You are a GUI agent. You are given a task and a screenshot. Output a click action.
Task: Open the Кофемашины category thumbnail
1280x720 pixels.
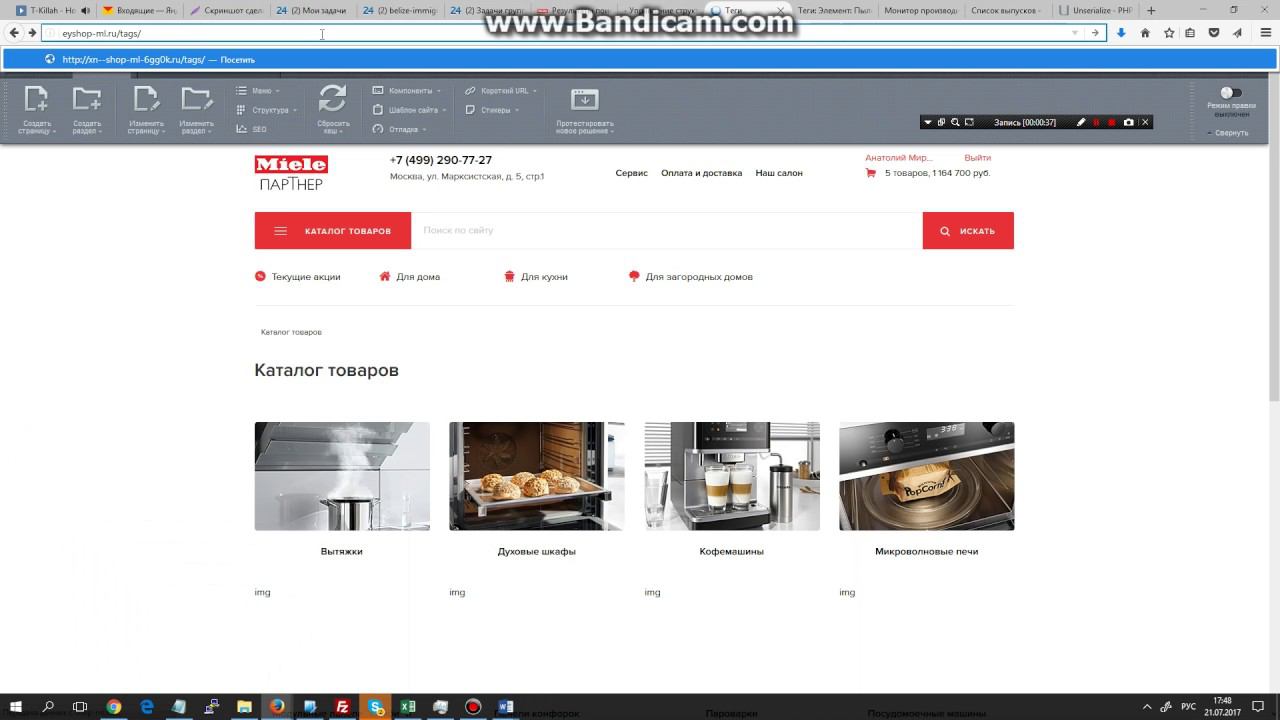click(x=732, y=476)
